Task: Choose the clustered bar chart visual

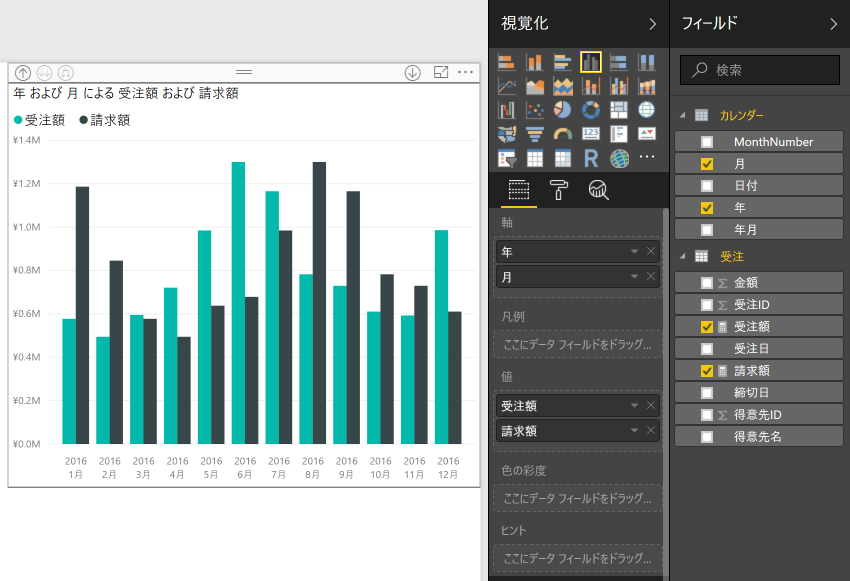Action: click(x=563, y=63)
